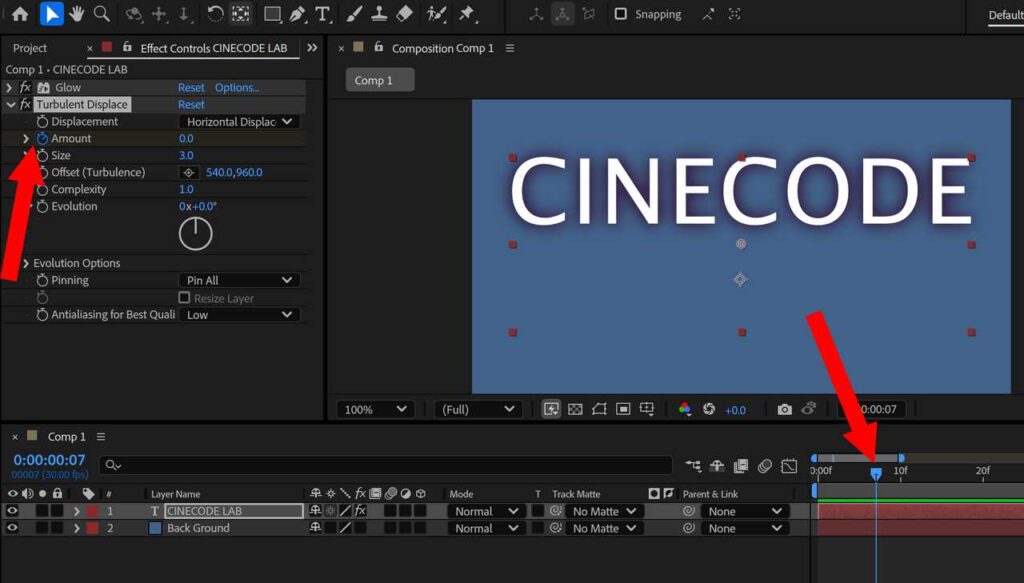Viewport: 1024px width, 583px height.
Task: Click the Glow effect fx toggle
Action: [25, 87]
